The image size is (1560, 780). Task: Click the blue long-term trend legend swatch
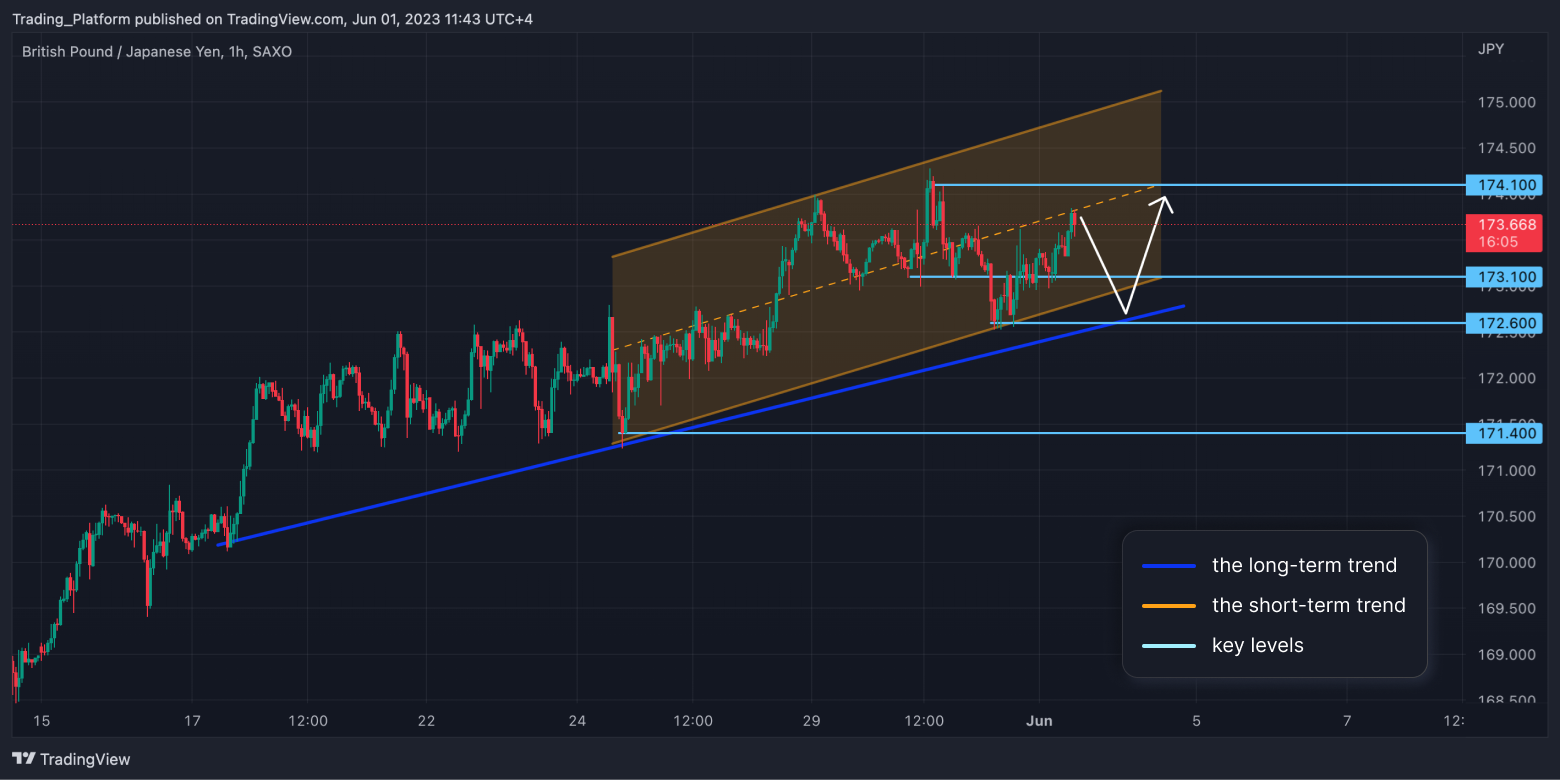1169,566
